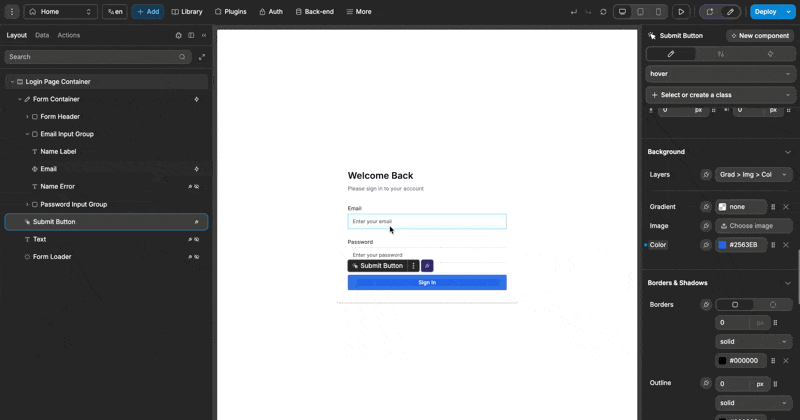Open the 'en' language switcher
This screenshot has width=800, height=420.
(115, 12)
